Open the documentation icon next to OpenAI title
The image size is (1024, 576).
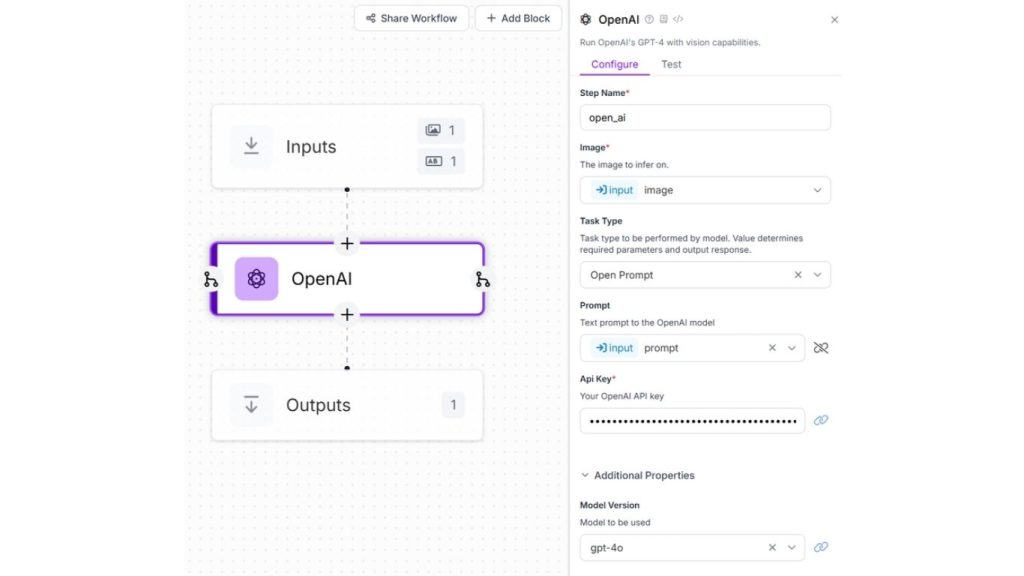pyautogui.click(x=664, y=20)
